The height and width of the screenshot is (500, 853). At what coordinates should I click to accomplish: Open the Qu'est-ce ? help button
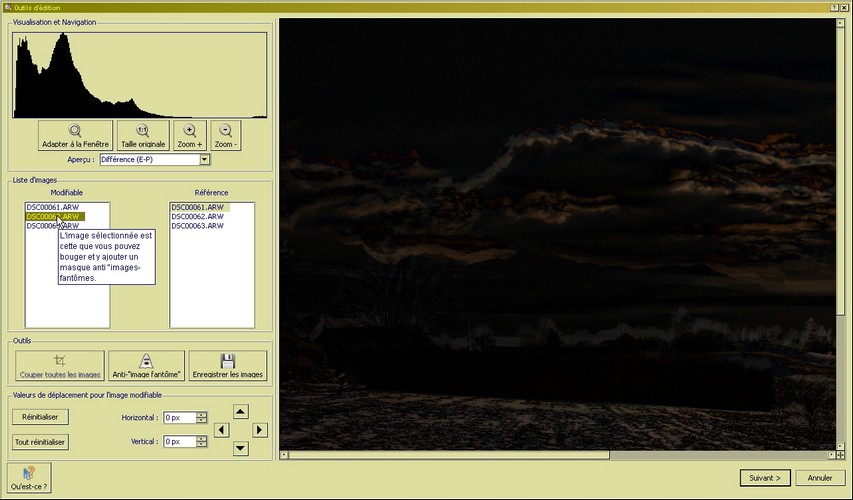click(28, 476)
